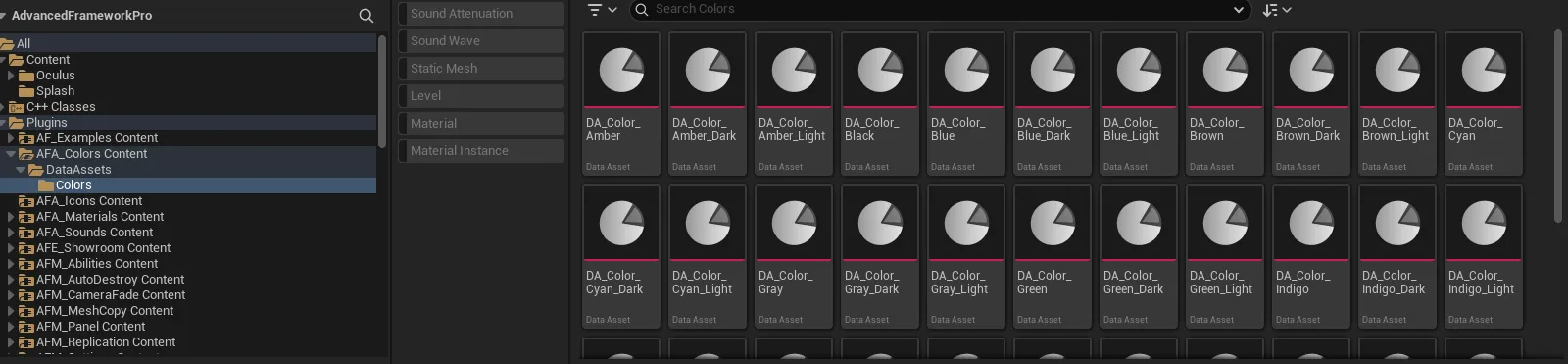Open the sort options icon menu

tap(1277, 10)
